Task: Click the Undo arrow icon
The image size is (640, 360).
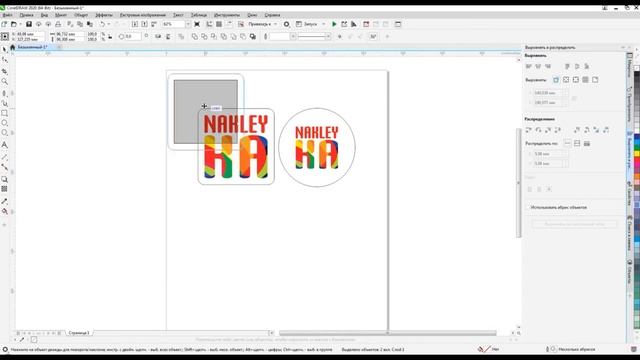Action: 102,24
